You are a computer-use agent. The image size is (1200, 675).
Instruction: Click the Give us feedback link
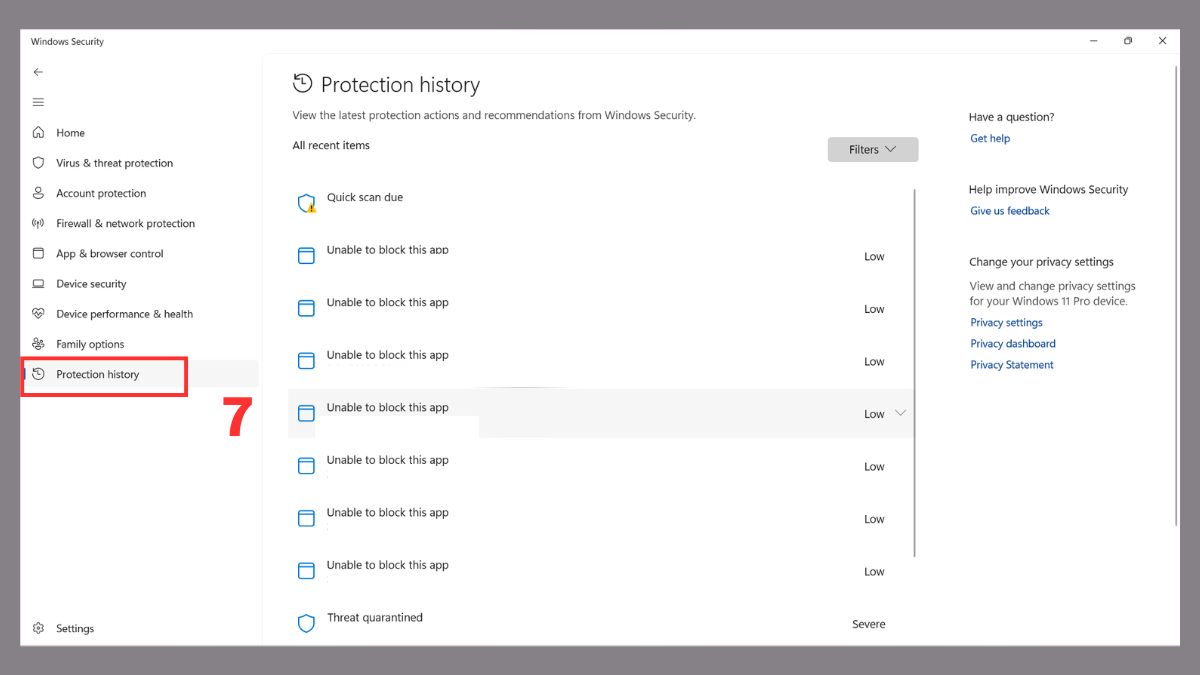(1010, 211)
